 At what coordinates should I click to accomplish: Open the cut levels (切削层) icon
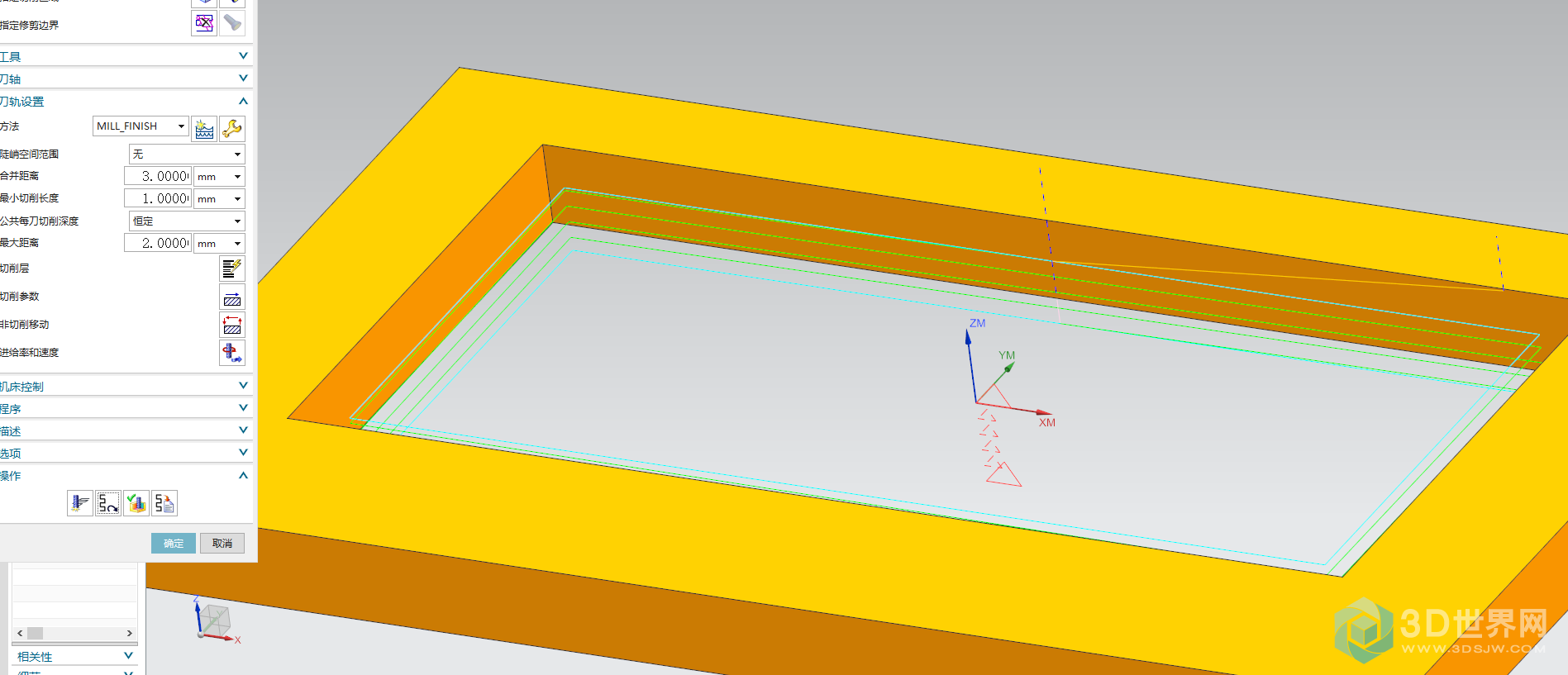pos(232,269)
